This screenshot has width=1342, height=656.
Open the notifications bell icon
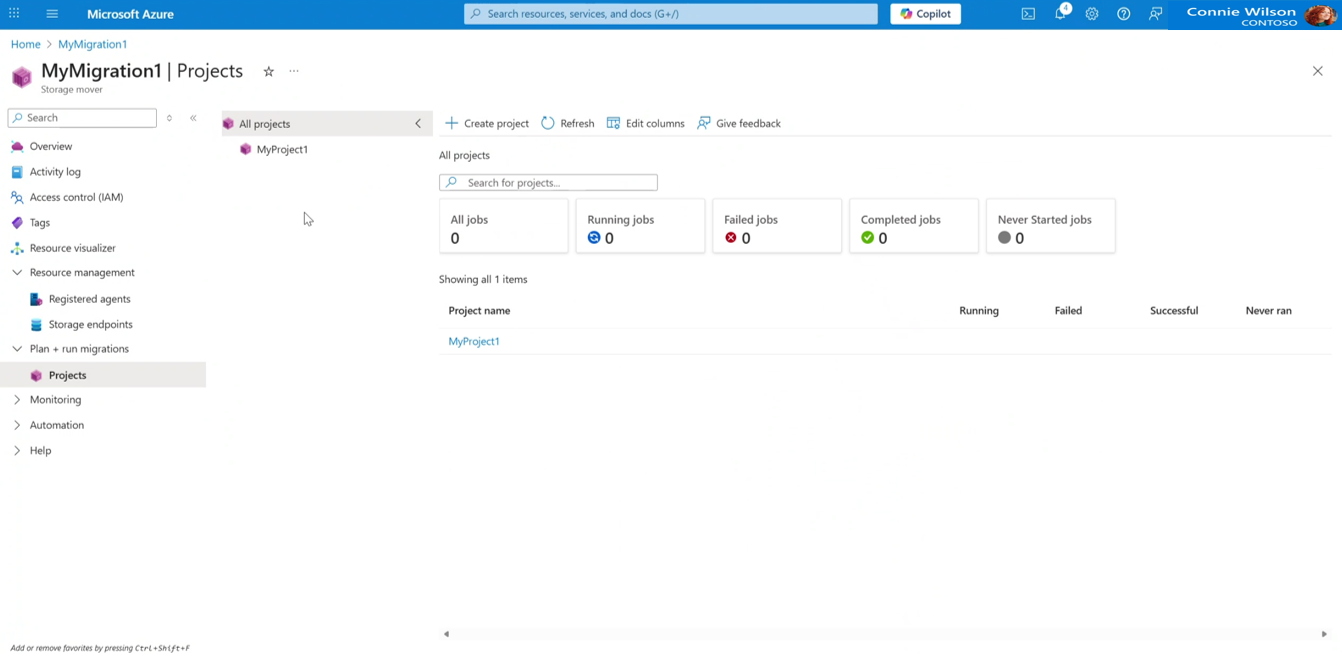(1061, 13)
